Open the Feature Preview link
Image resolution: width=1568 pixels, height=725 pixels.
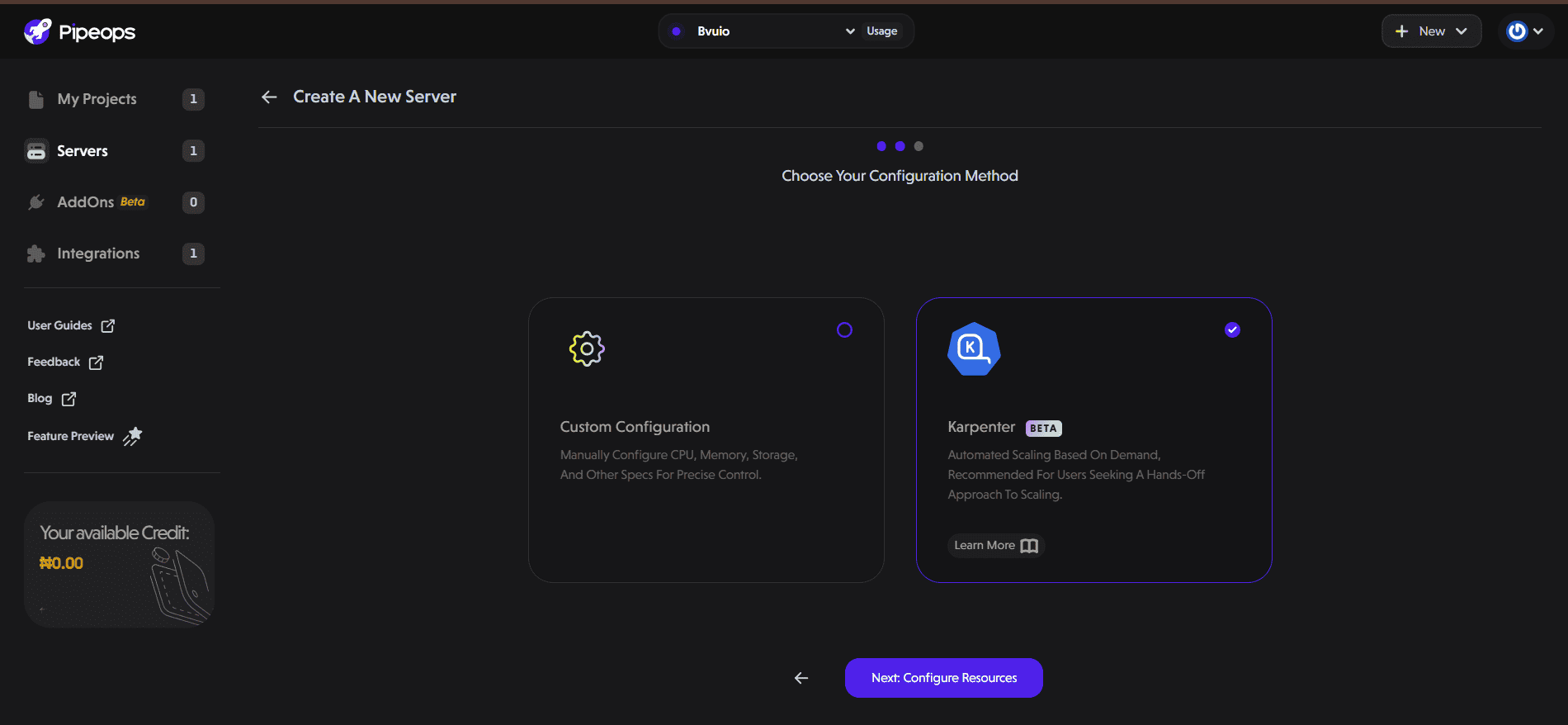(85, 436)
